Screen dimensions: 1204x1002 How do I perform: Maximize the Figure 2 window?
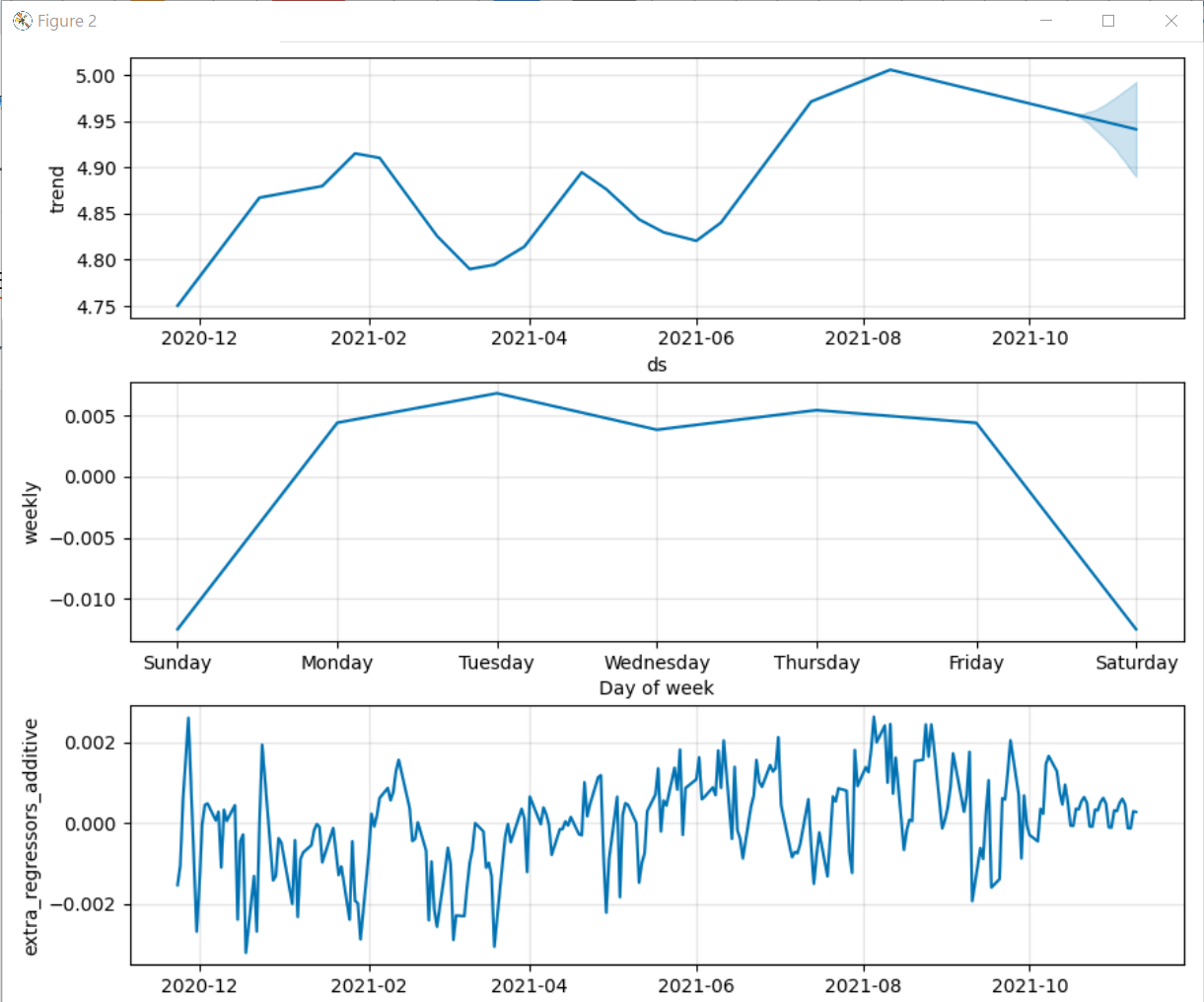(1108, 21)
